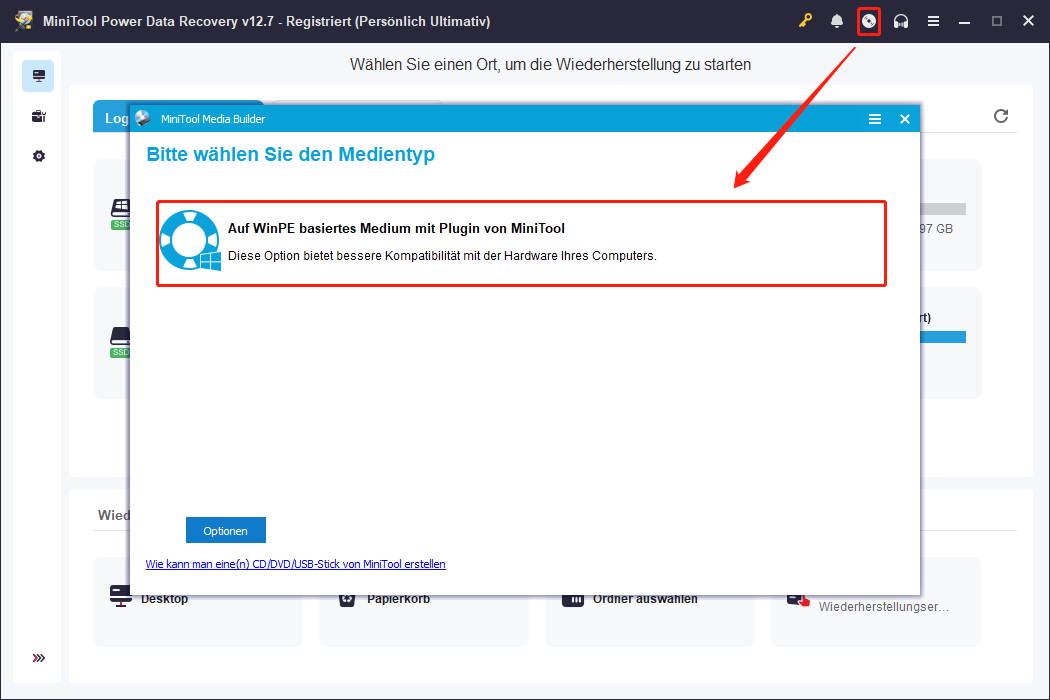1050x700 pixels.
Task: Open the toolkit icon in the sidebar
Action: (x=38, y=116)
